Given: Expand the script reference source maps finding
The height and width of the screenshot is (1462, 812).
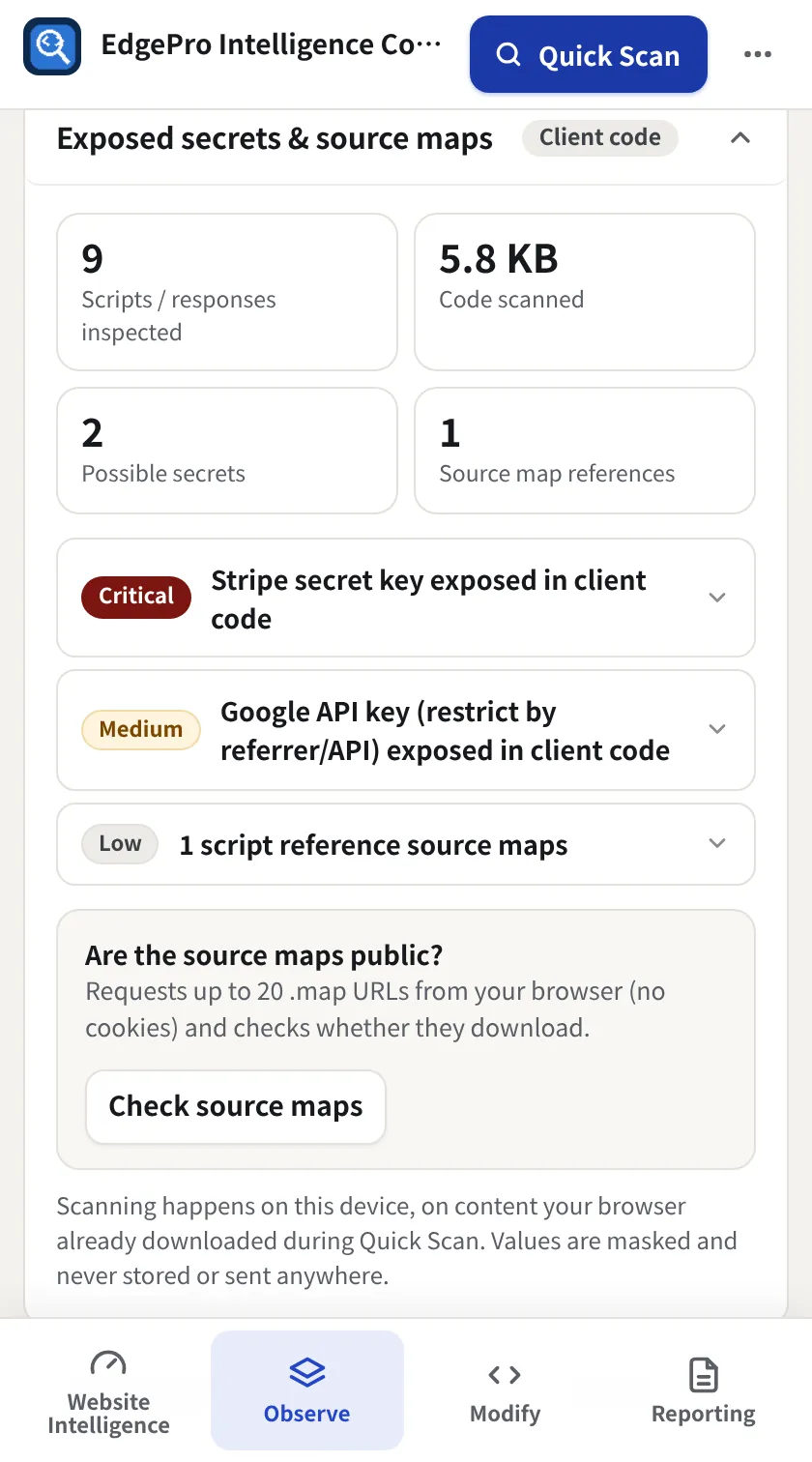Looking at the screenshot, I should pos(406,844).
